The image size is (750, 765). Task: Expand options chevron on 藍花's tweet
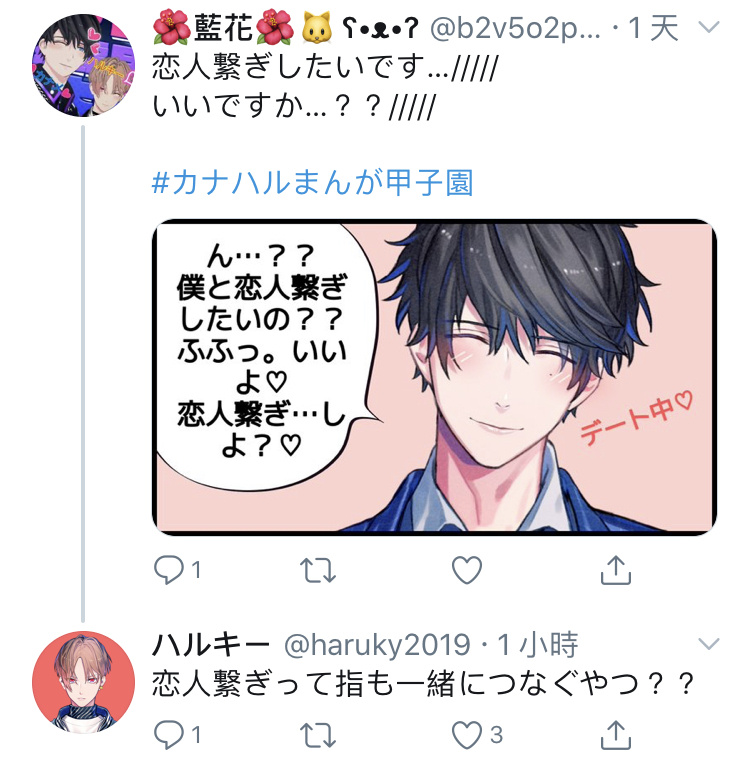pos(709,27)
